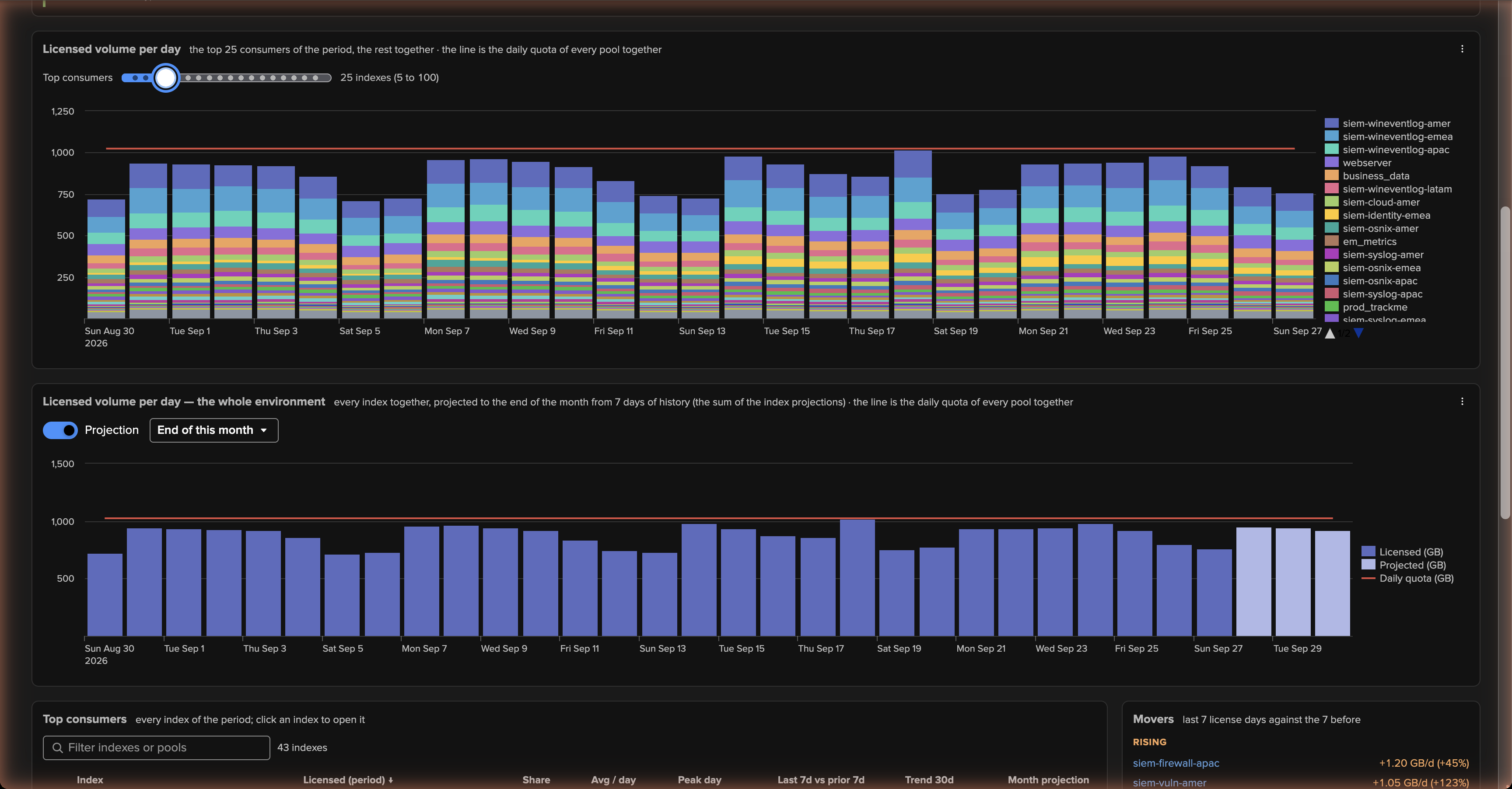
Task: Open the top-consumers chart kebab menu
Action: 1462,49
